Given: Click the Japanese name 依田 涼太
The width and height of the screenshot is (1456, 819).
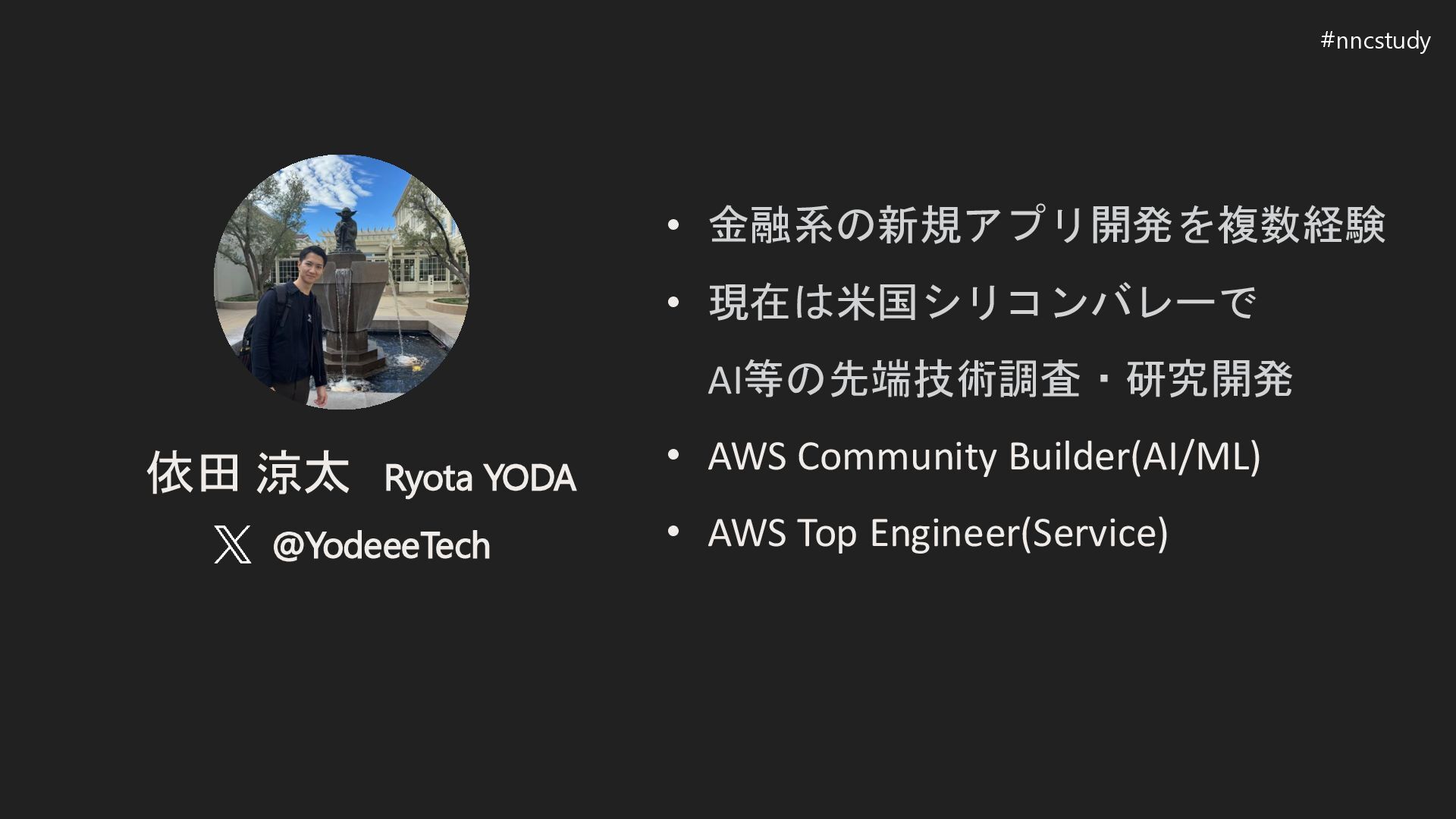Looking at the screenshot, I should (x=248, y=474).
